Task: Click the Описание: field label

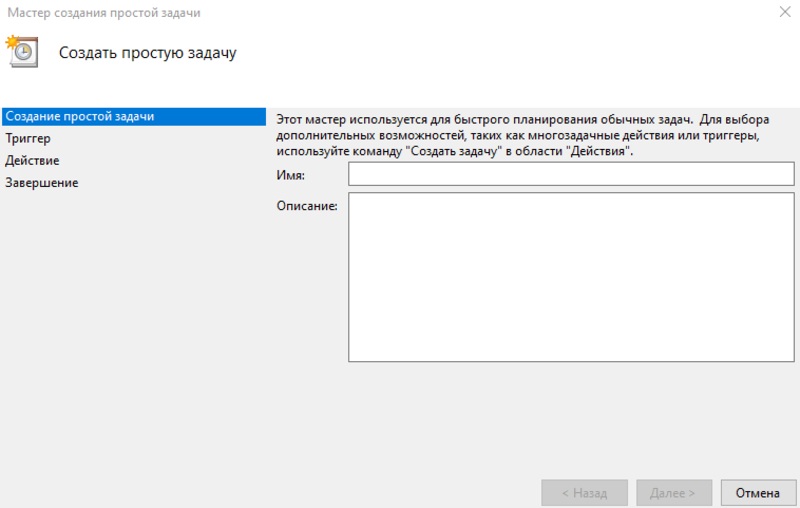Action: (x=307, y=206)
